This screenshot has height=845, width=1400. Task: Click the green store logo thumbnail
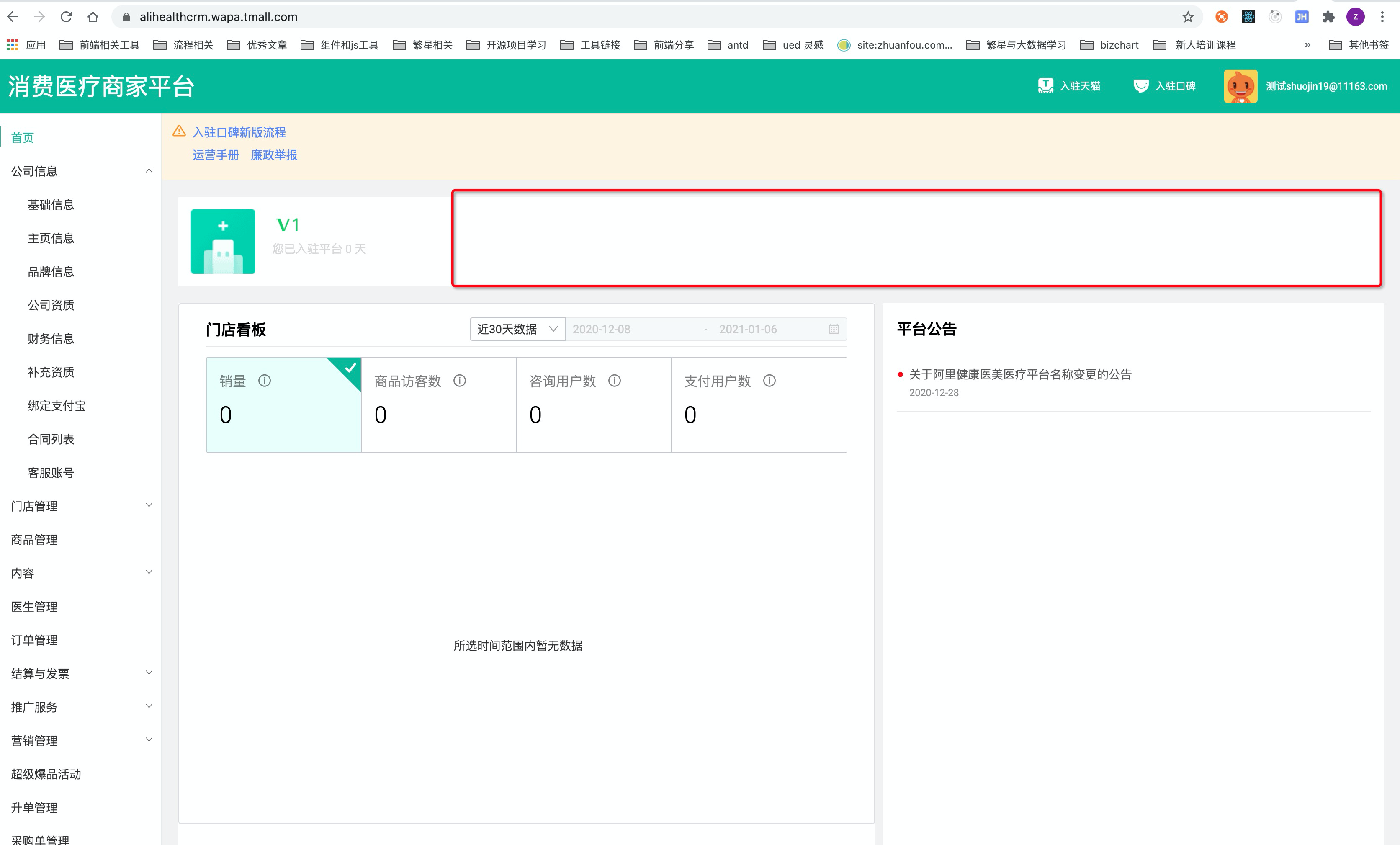pyautogui.click(x=223, y=242)
